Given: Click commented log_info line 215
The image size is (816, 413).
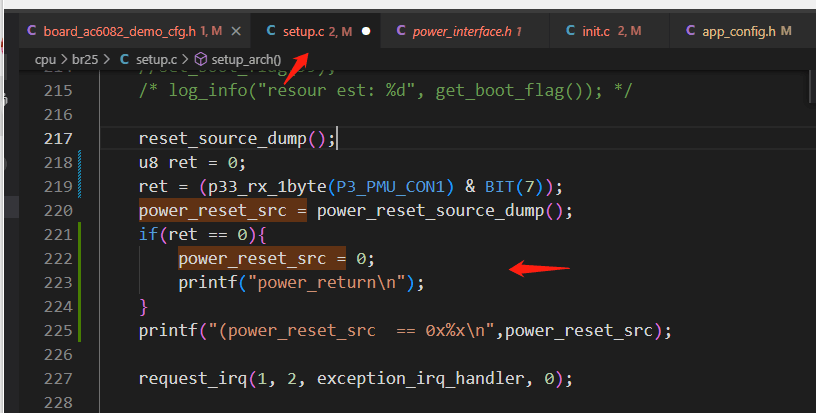Looking at the screenshot, I should 385,91.
